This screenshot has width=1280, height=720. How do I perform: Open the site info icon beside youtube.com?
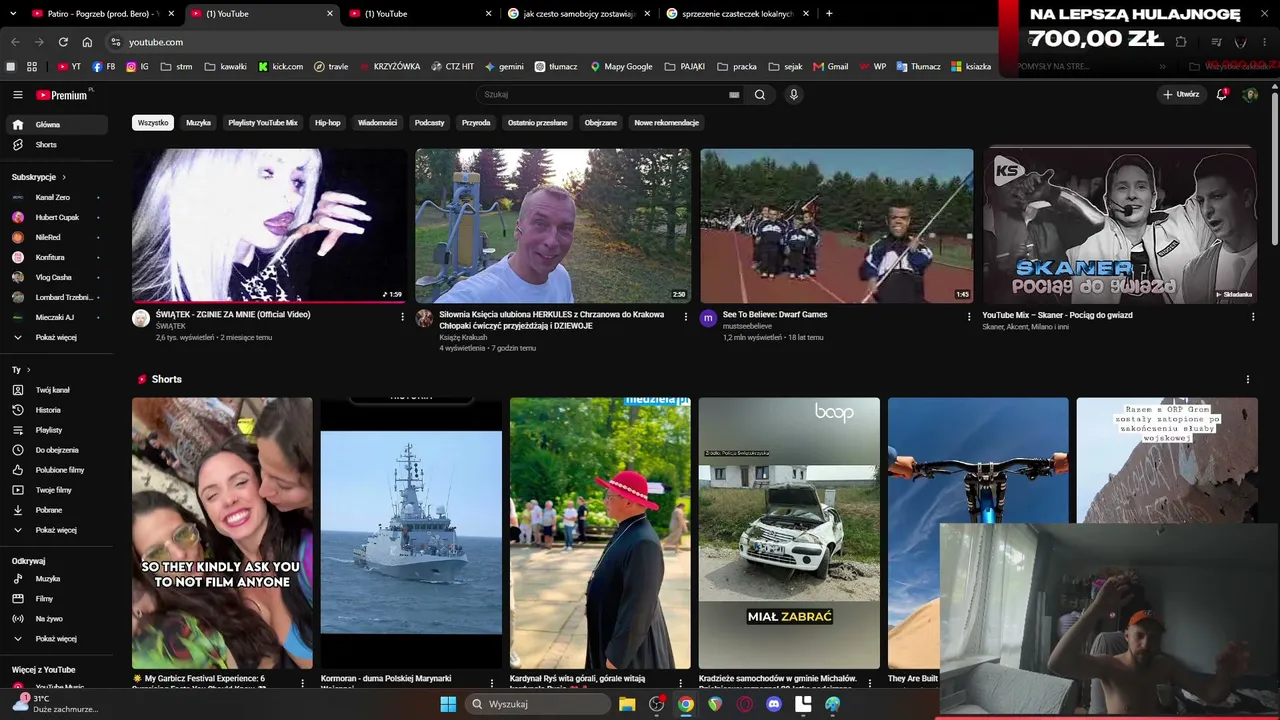[x=116, y=42]
